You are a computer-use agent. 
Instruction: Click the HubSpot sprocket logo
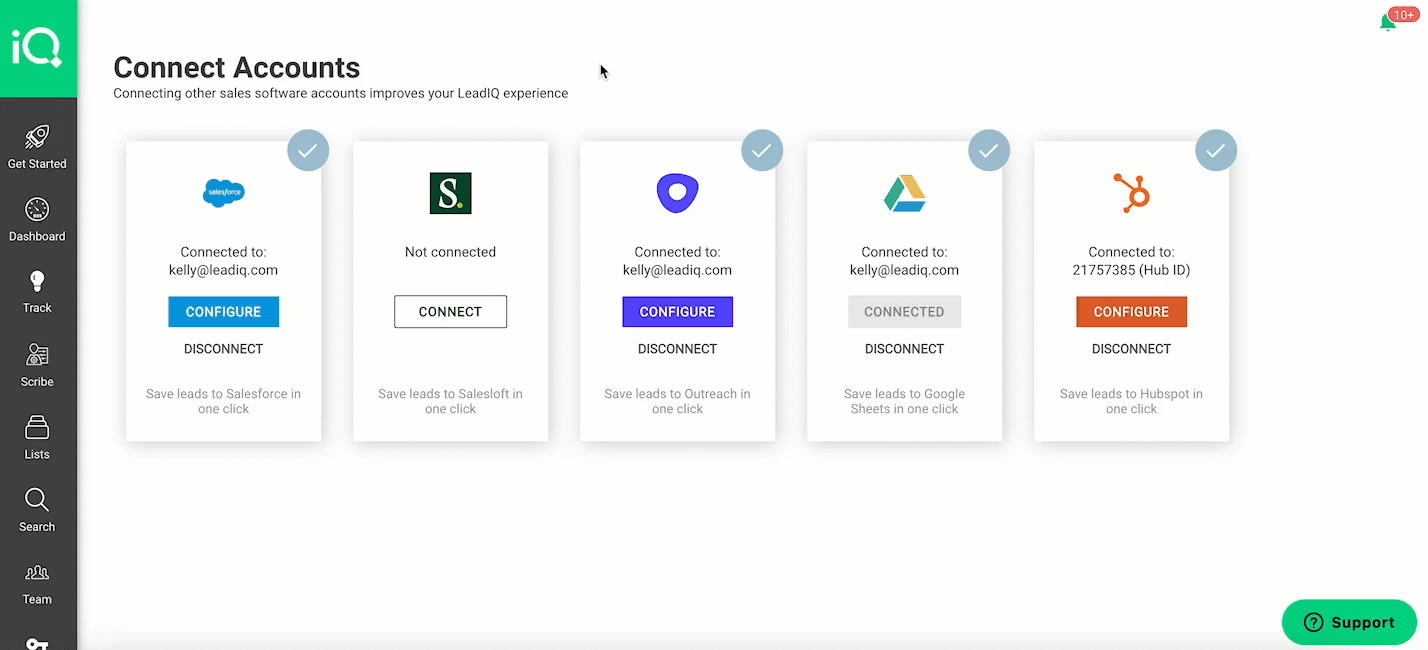point(1131,193)
